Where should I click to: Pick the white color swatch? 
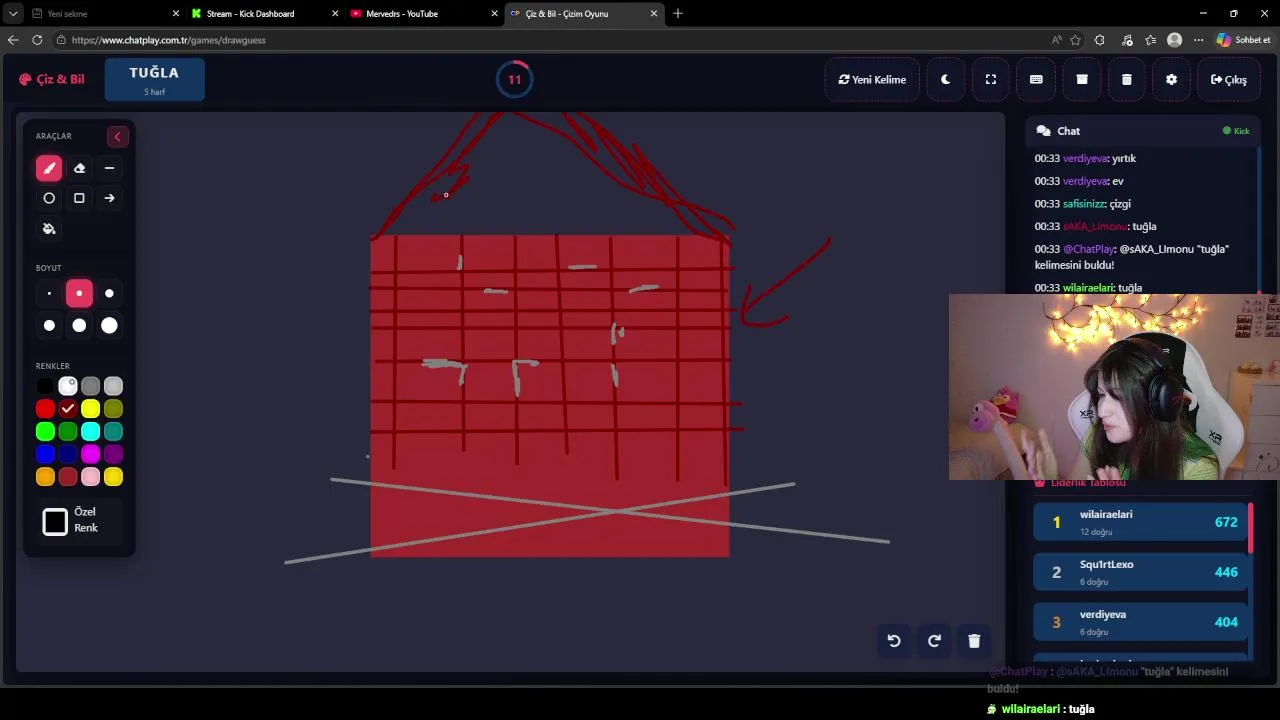point(68,386)
